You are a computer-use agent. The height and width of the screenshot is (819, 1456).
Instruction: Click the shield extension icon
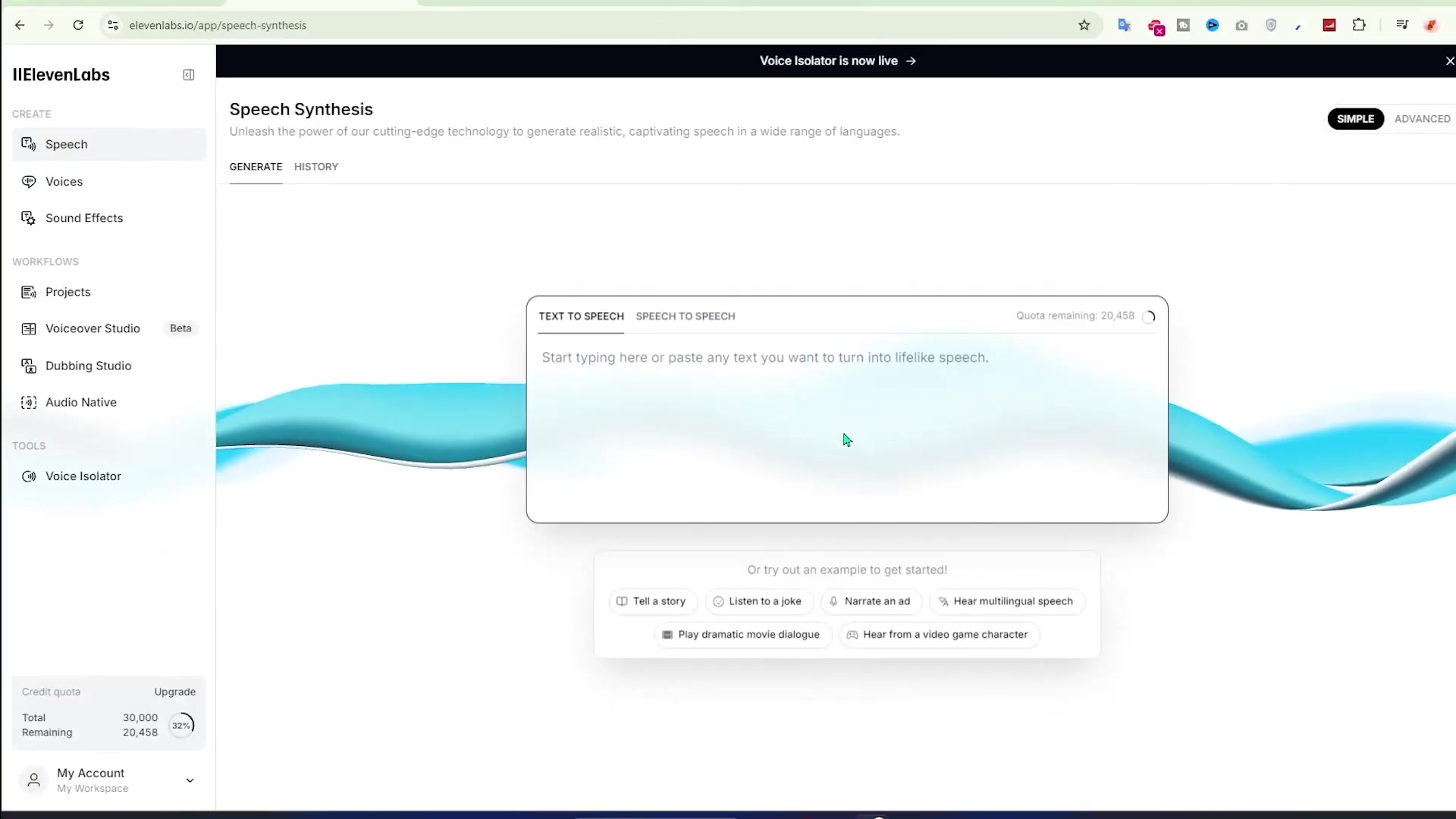(1271, 25)
